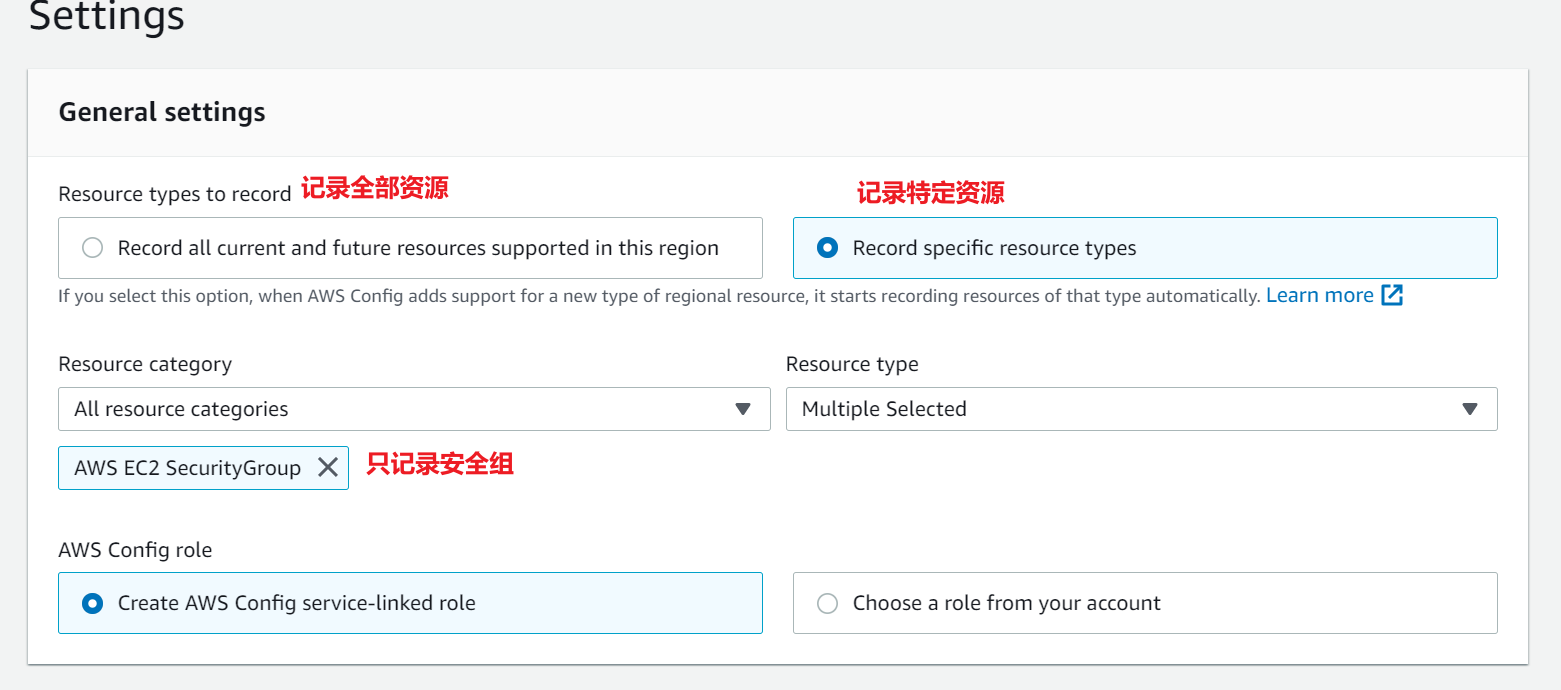Screen dimensions: 1561x690
Task: Click the Resource category dropdown arrow
Action: (742, 409)
